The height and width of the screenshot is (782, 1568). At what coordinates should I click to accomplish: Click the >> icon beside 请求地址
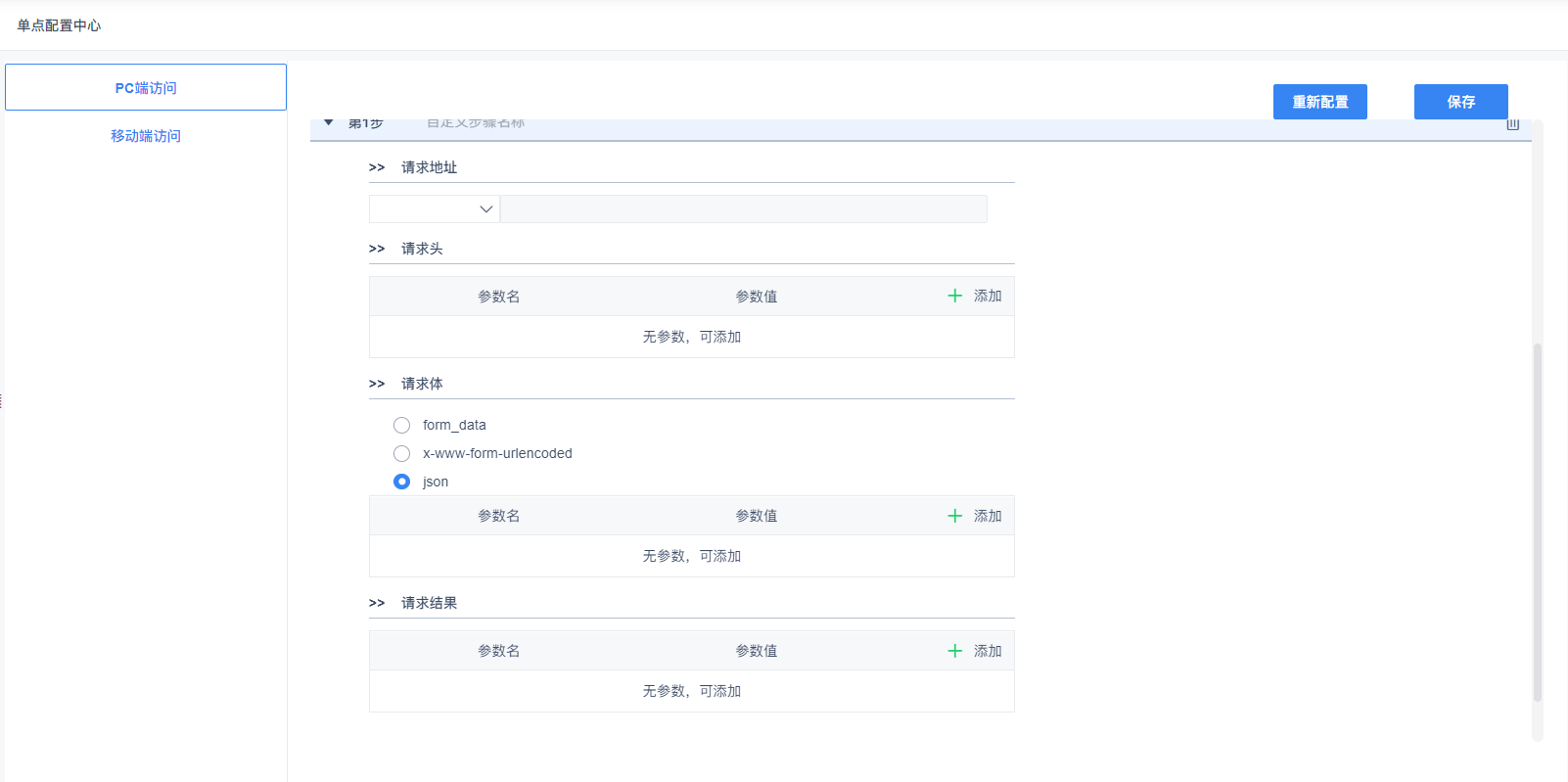point(377,167)
